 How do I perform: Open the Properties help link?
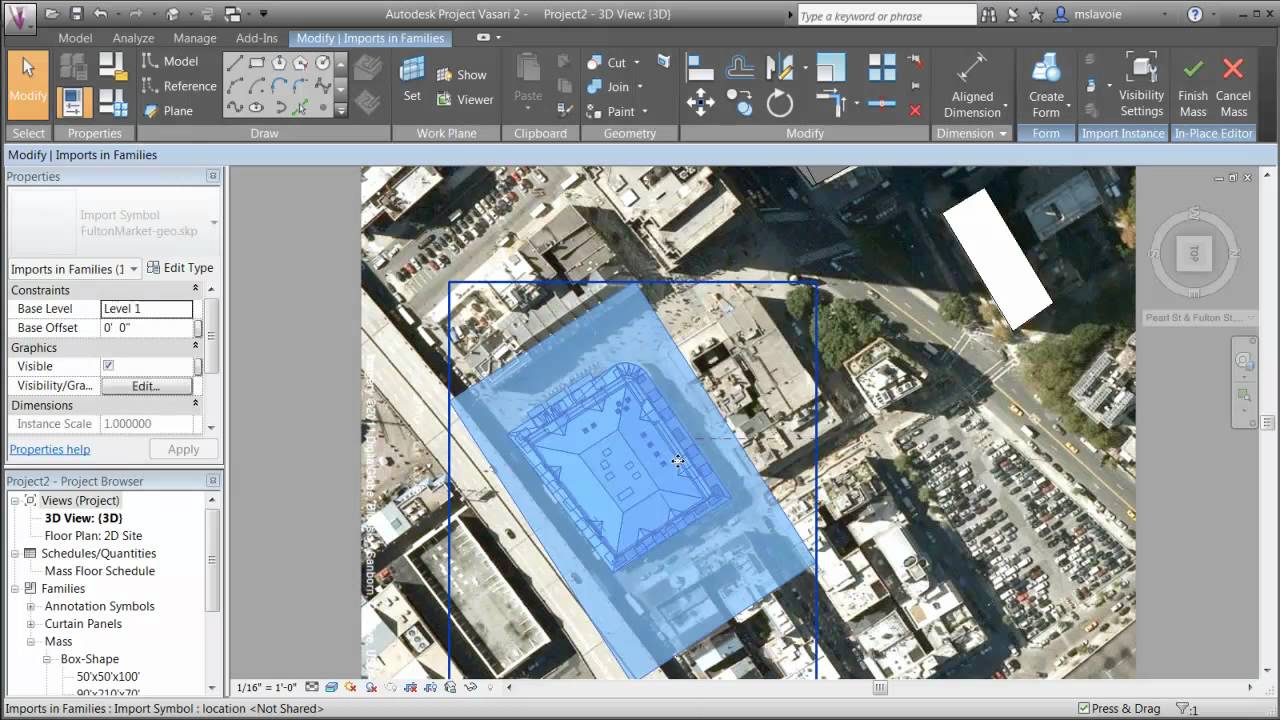click(x=49, y=448)
